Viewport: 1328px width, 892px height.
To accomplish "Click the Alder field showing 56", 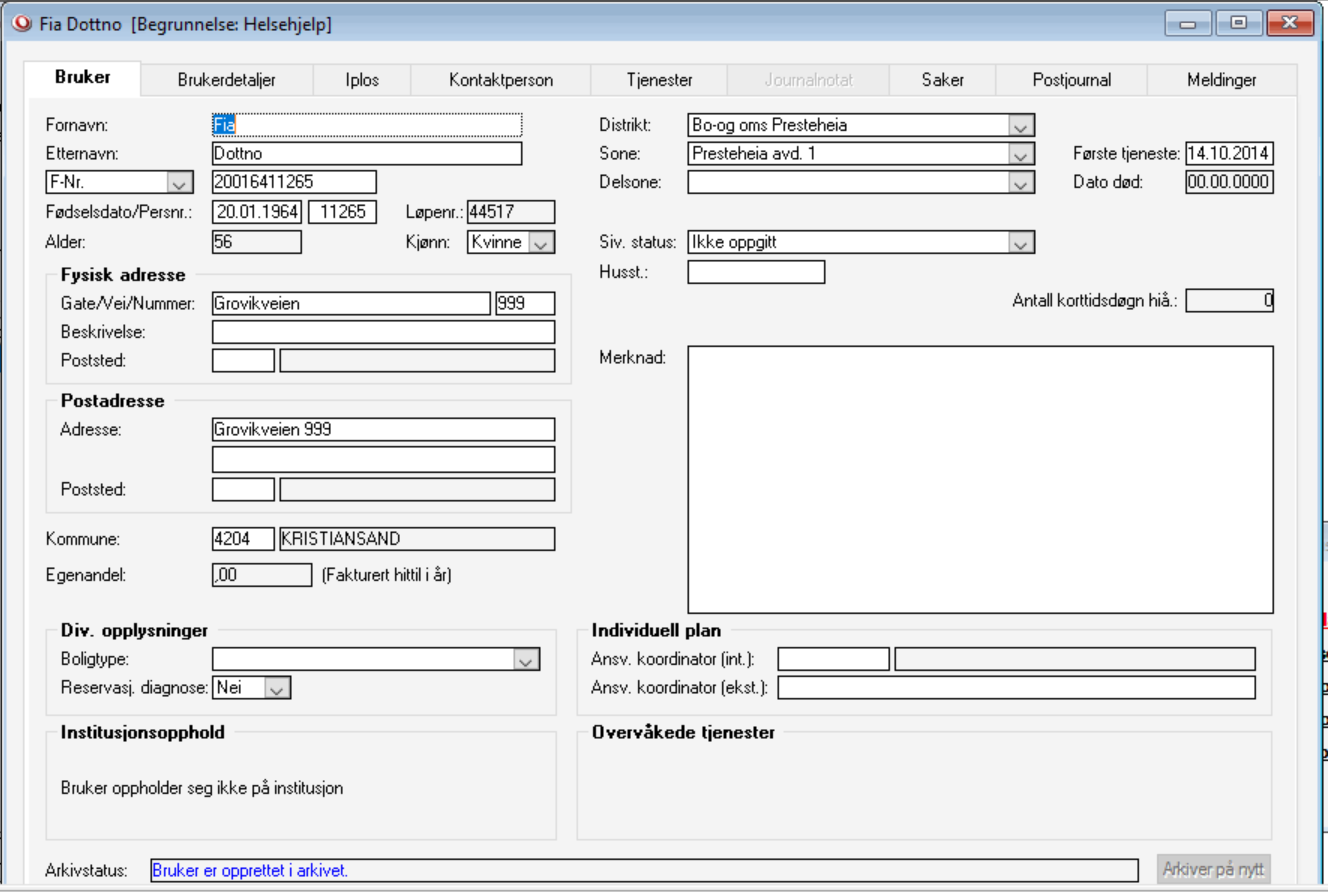I will (x=256, y=241).
